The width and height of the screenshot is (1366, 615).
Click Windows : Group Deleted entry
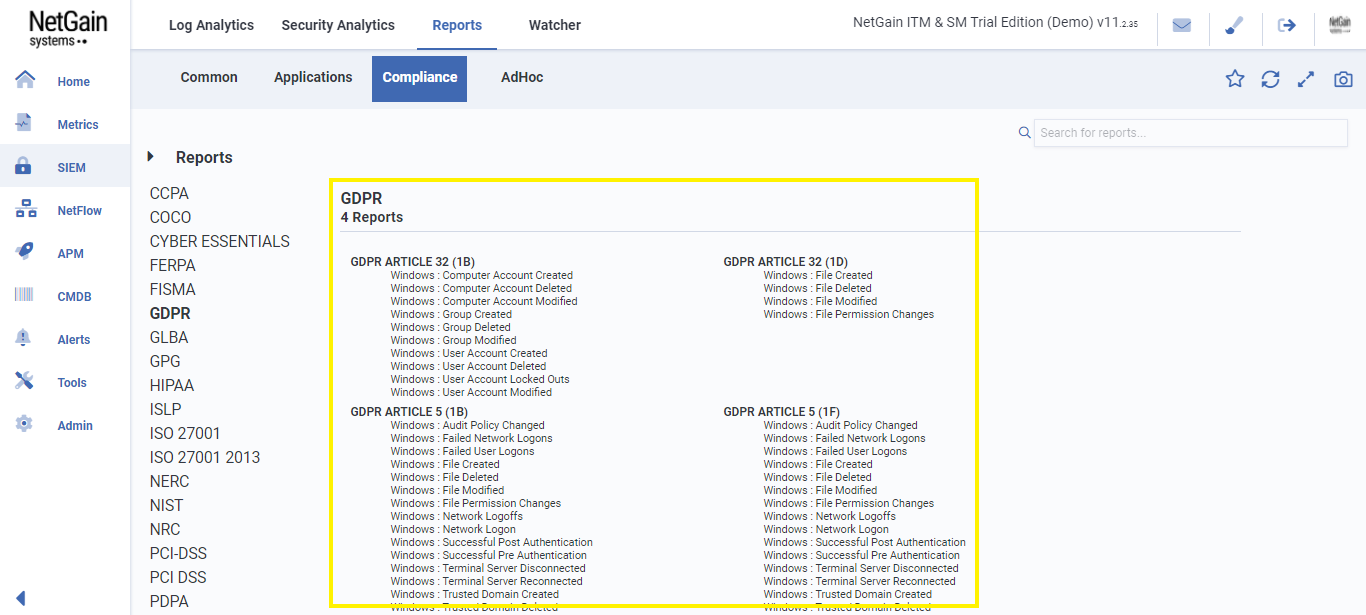[x=451, y=327]
